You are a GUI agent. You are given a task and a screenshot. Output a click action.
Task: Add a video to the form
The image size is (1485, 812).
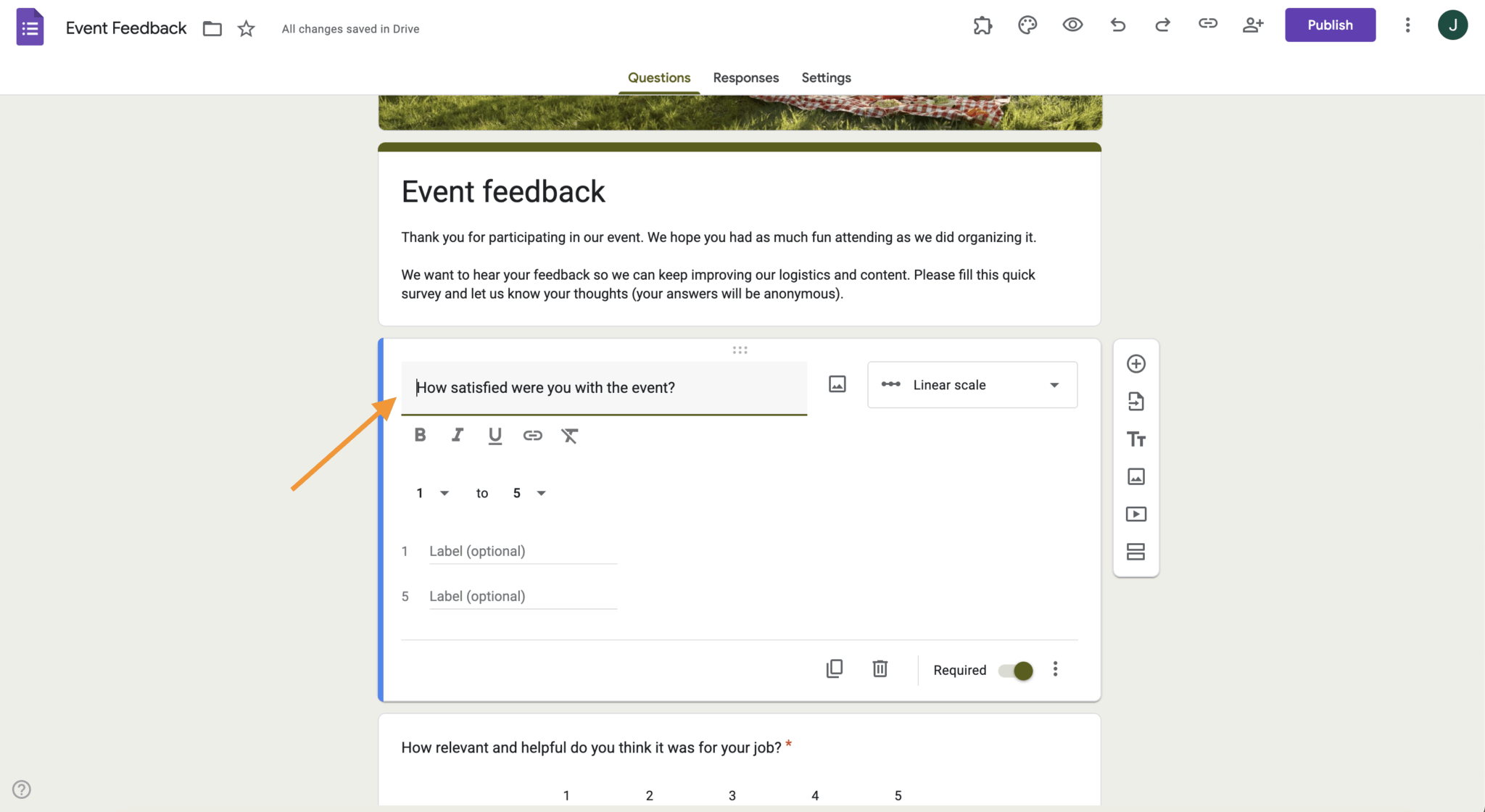point(1136,514)
